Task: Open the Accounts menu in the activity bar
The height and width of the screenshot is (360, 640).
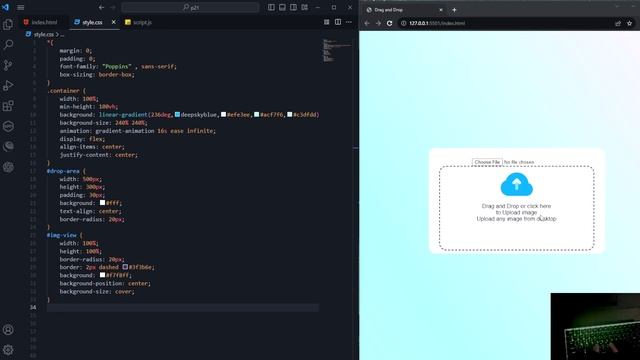Action: pyautogui.click(x=8, y=329)
